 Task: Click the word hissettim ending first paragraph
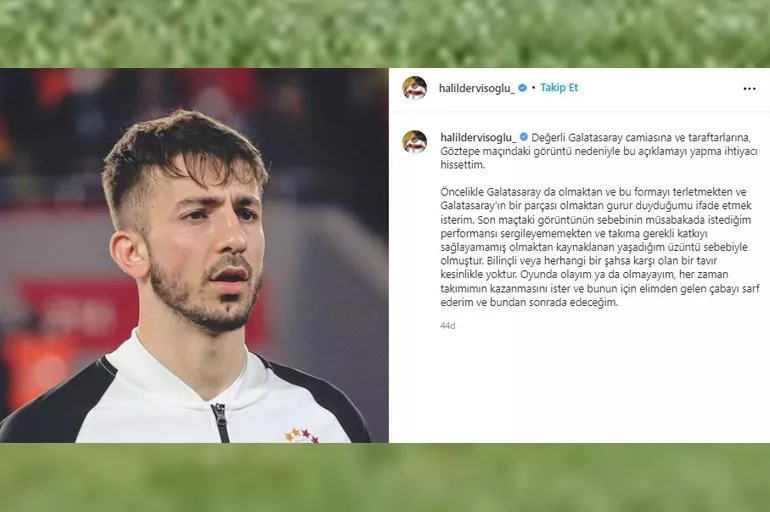pos(462,165)
